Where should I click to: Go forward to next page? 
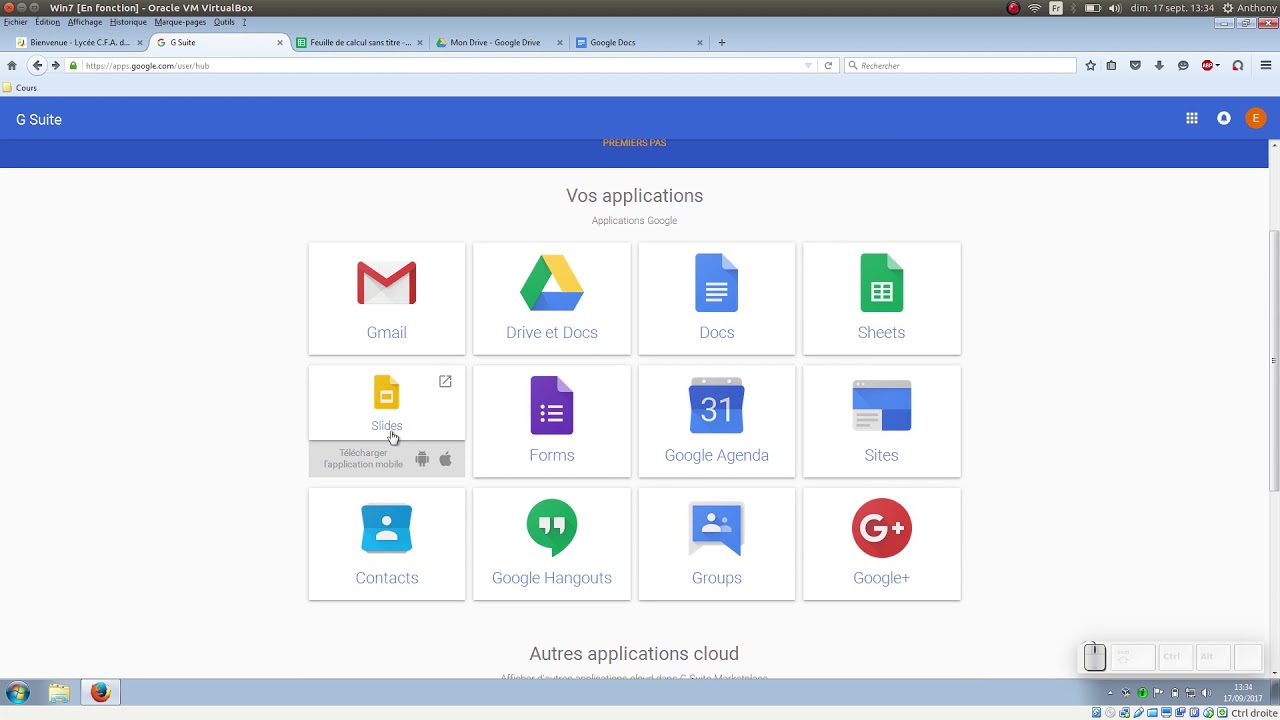[56, 65]
